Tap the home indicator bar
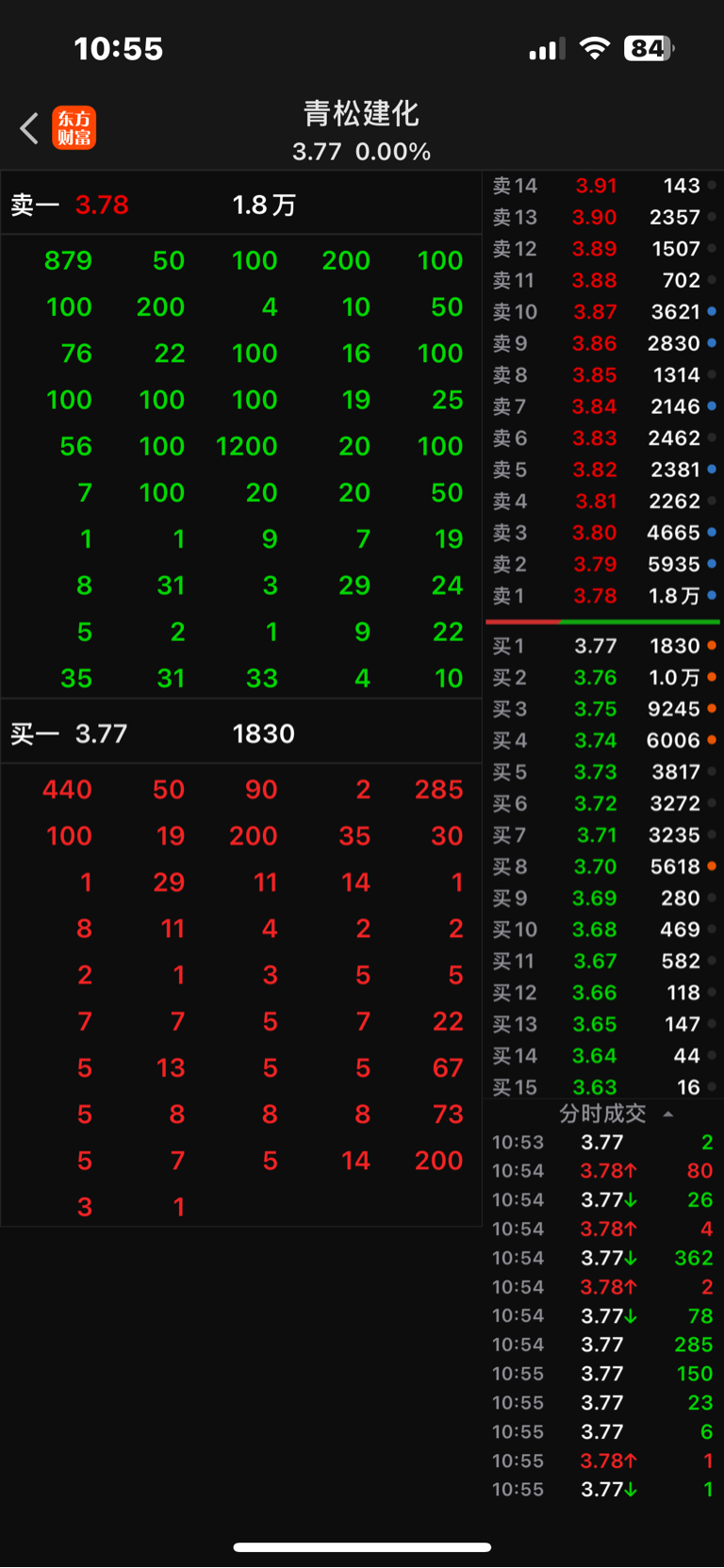This screenshot has height=1568, width=724. click(362, 1547)
